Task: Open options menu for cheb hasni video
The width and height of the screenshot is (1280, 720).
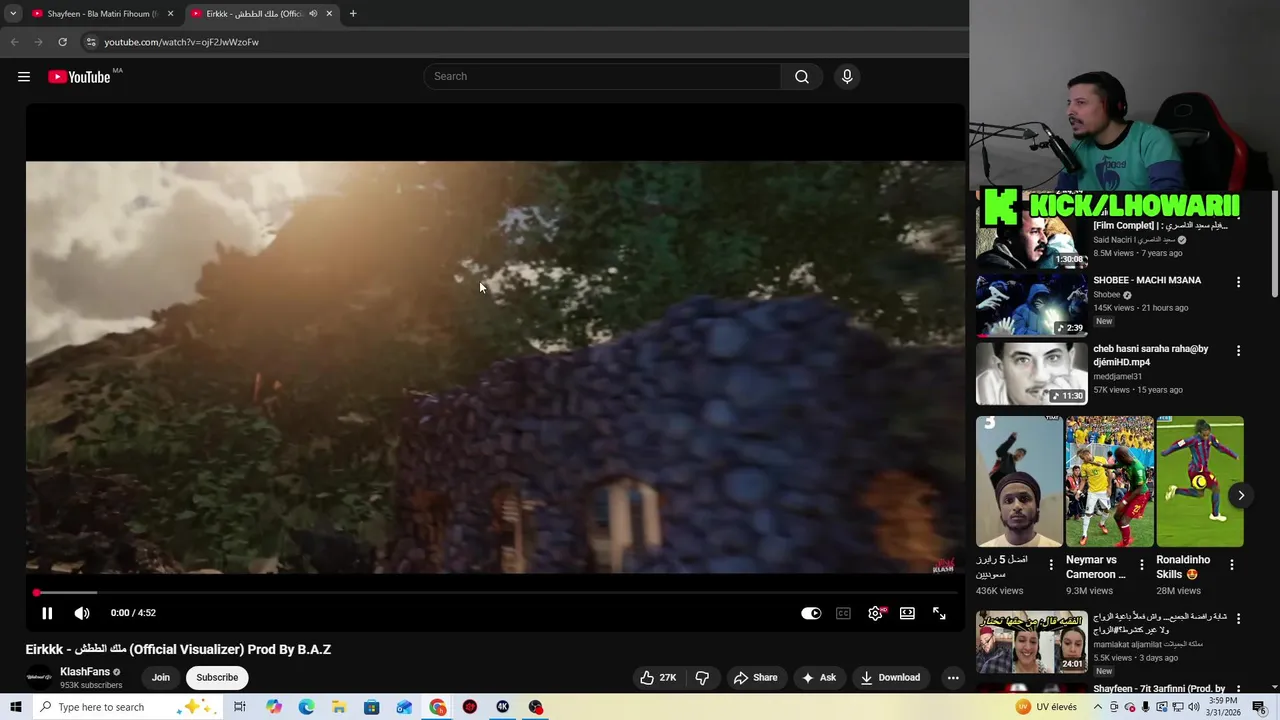Action: tap(1238, 351)
